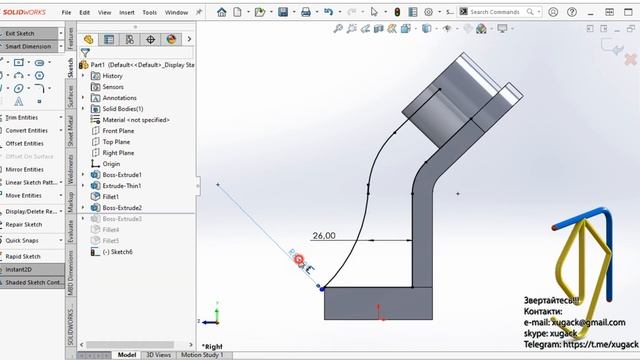Expand the Boss-Extrude2 feature
This screenshot has height=360, width=640.
pyautogui.click(x=83, y=208)
